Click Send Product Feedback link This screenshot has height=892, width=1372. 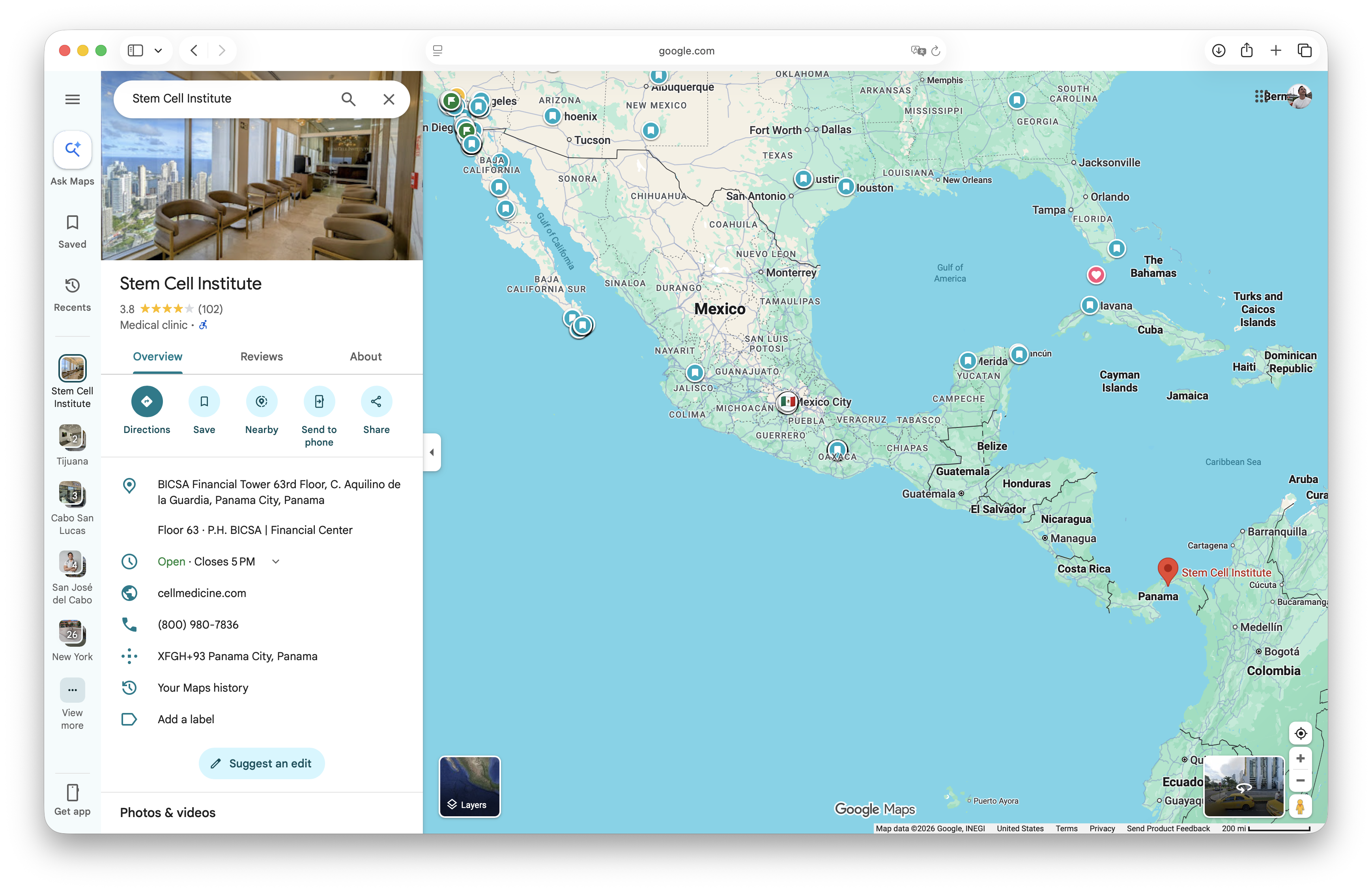1168,829
